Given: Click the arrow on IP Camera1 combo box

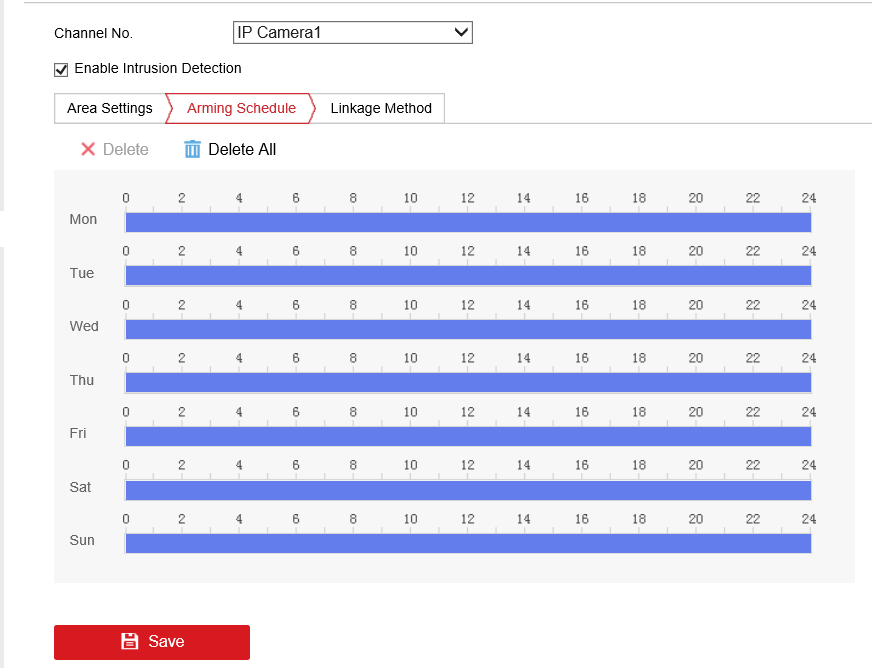Looking at the screenshot, I should (x=461, y=32).
